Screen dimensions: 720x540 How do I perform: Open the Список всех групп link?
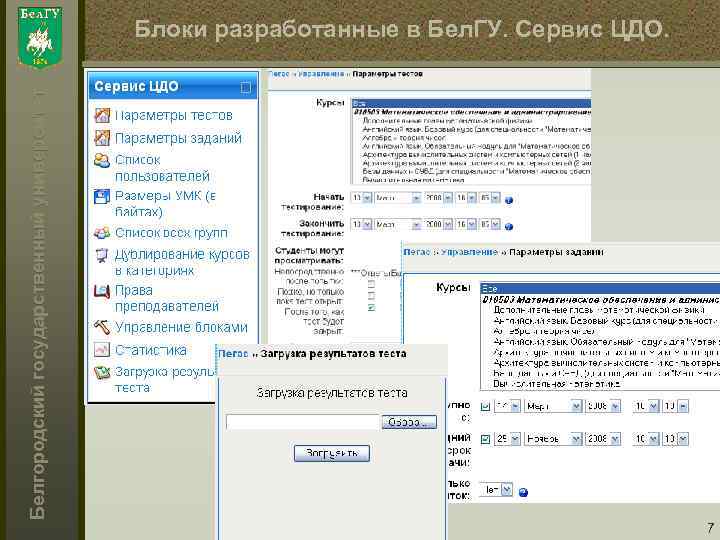pyautogui.click(x=171, y=233)
